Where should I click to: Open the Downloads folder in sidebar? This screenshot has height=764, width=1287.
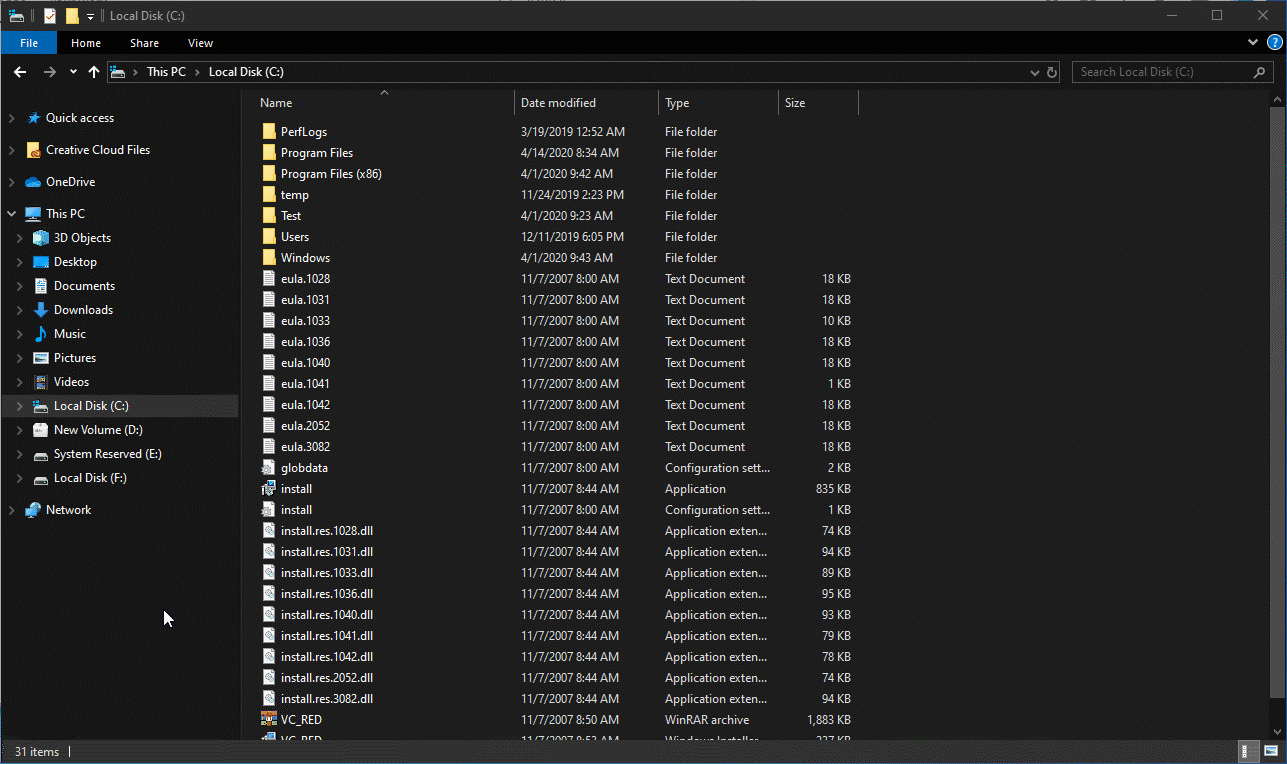click(x=83, y=310)
